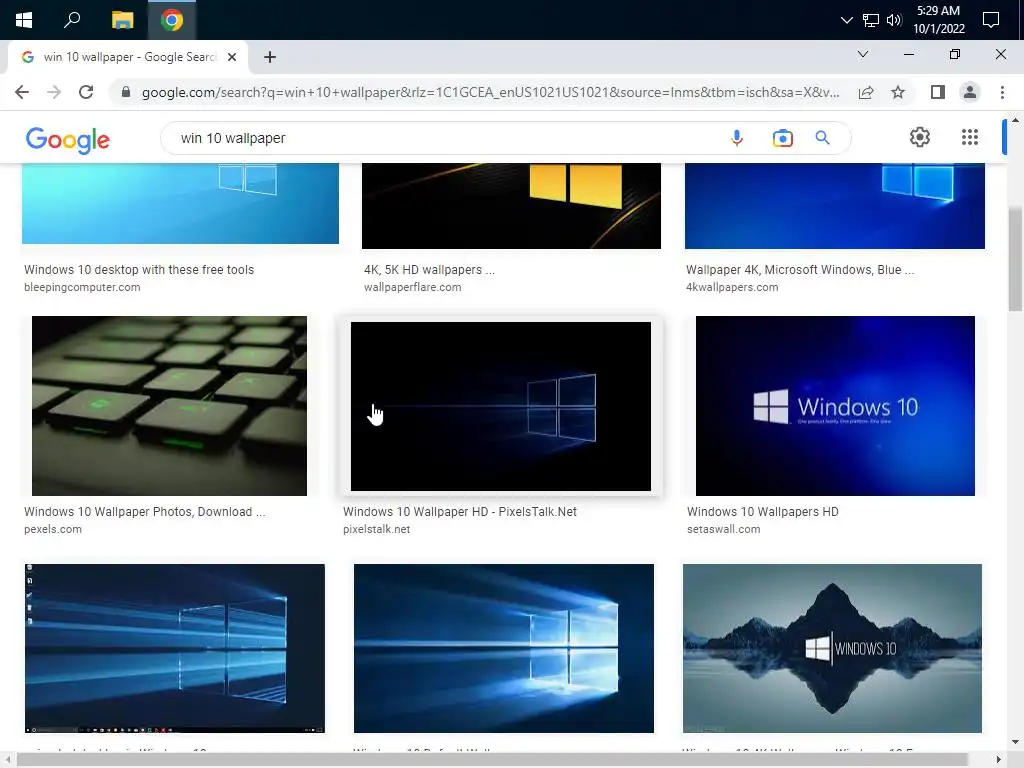Screen dimensions: 1024x768
Task: Visit setaswall.com source
Action: 724,530
